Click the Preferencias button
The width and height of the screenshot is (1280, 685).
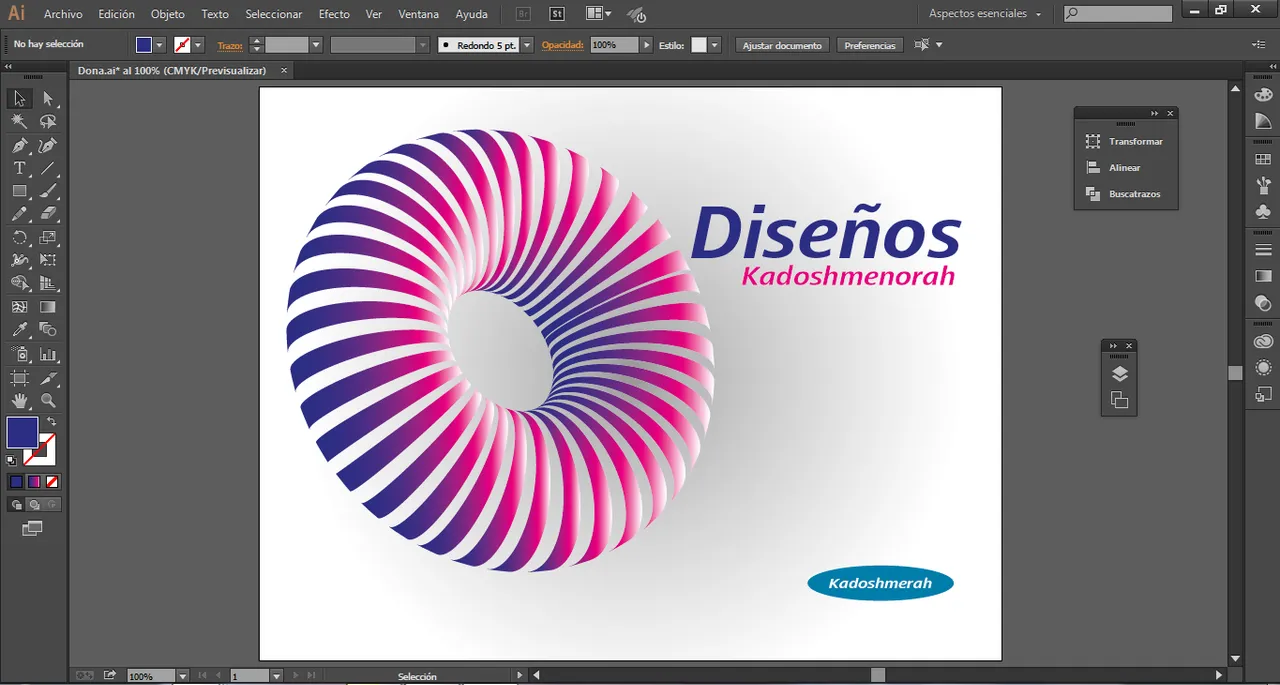[x=869, y=45]
